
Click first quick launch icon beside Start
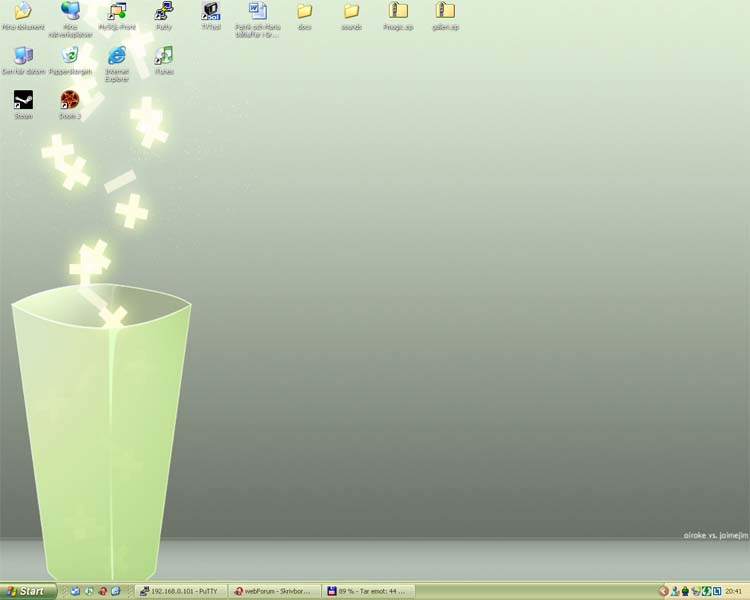click(x=75, y=591)
